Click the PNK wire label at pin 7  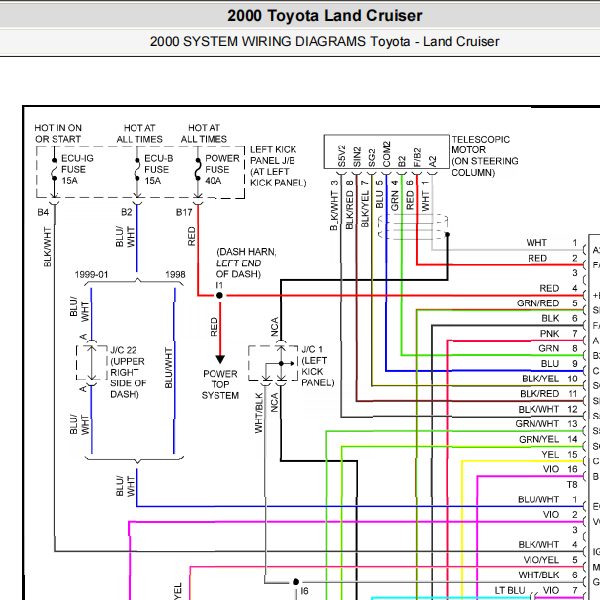pyautogui.click(x=549, y=334)
